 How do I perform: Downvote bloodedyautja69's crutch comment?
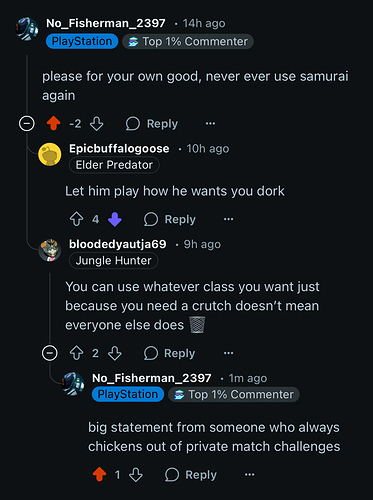(x=115, y=353)
